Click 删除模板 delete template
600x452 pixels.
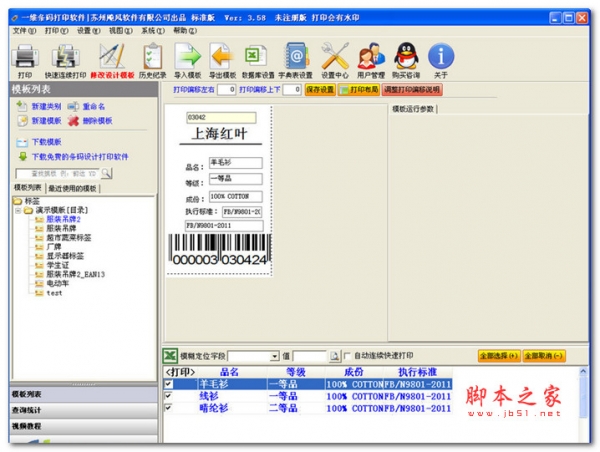point(90,121)
